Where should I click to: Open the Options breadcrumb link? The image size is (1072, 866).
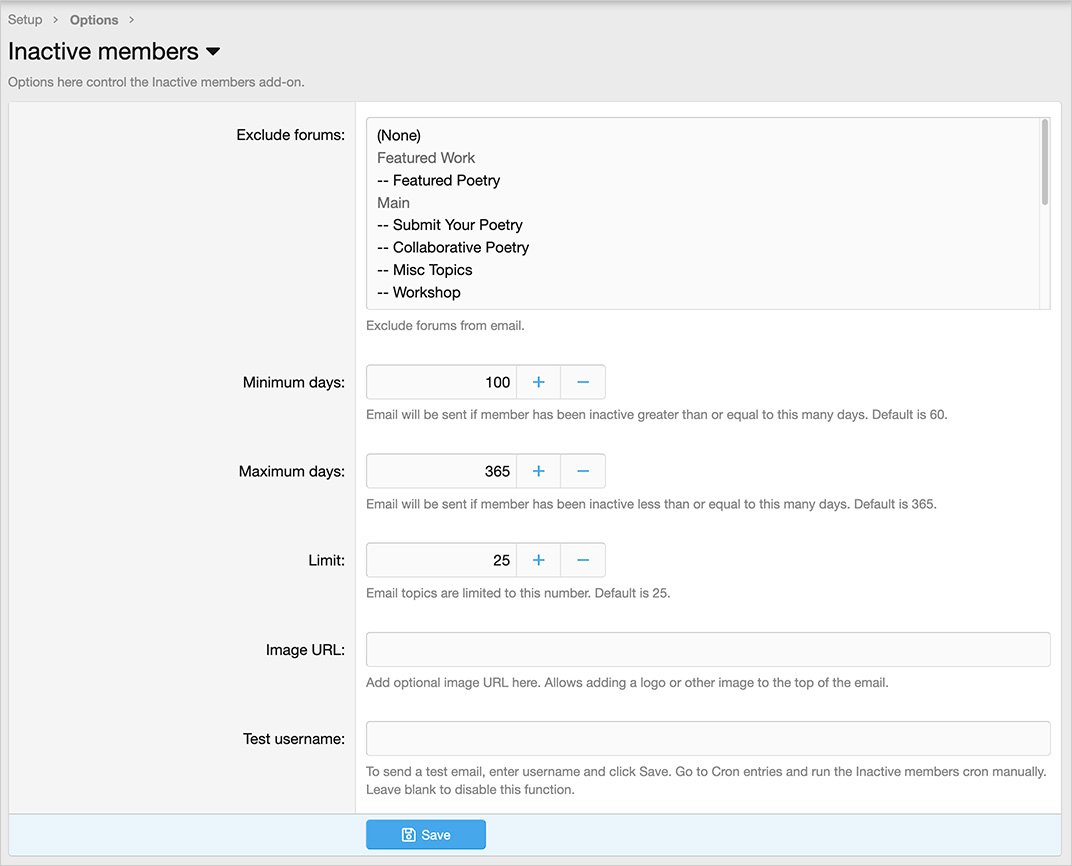coord(94,20)
